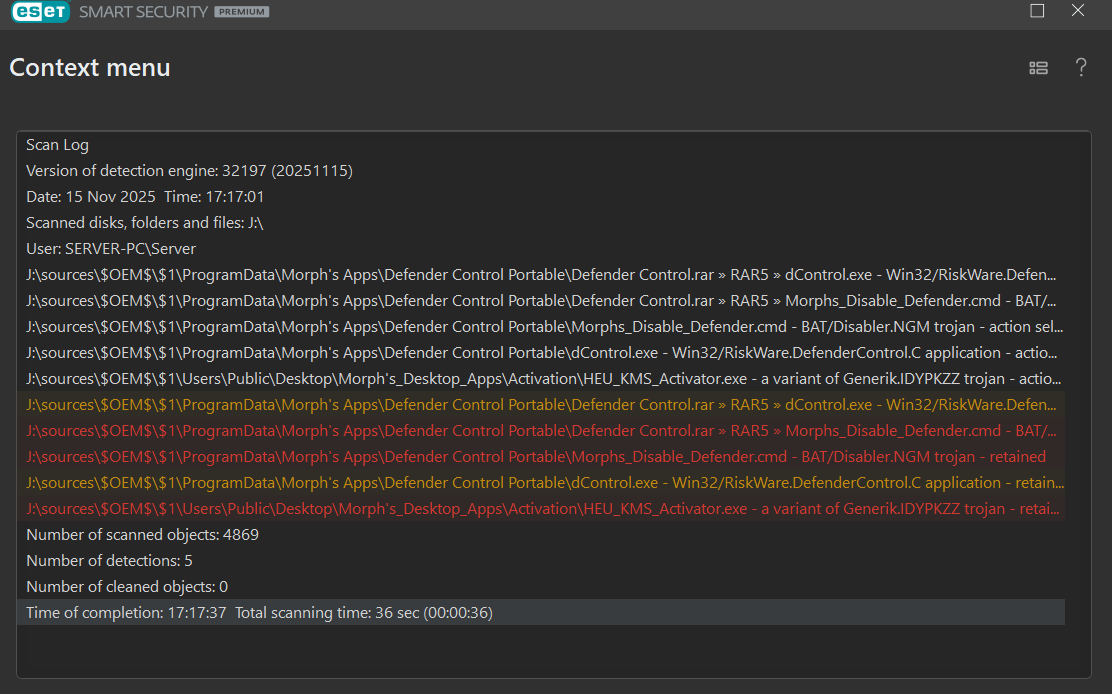Click the list view icon beside help
This screenshot has width=1112, height=694.
1038,68
